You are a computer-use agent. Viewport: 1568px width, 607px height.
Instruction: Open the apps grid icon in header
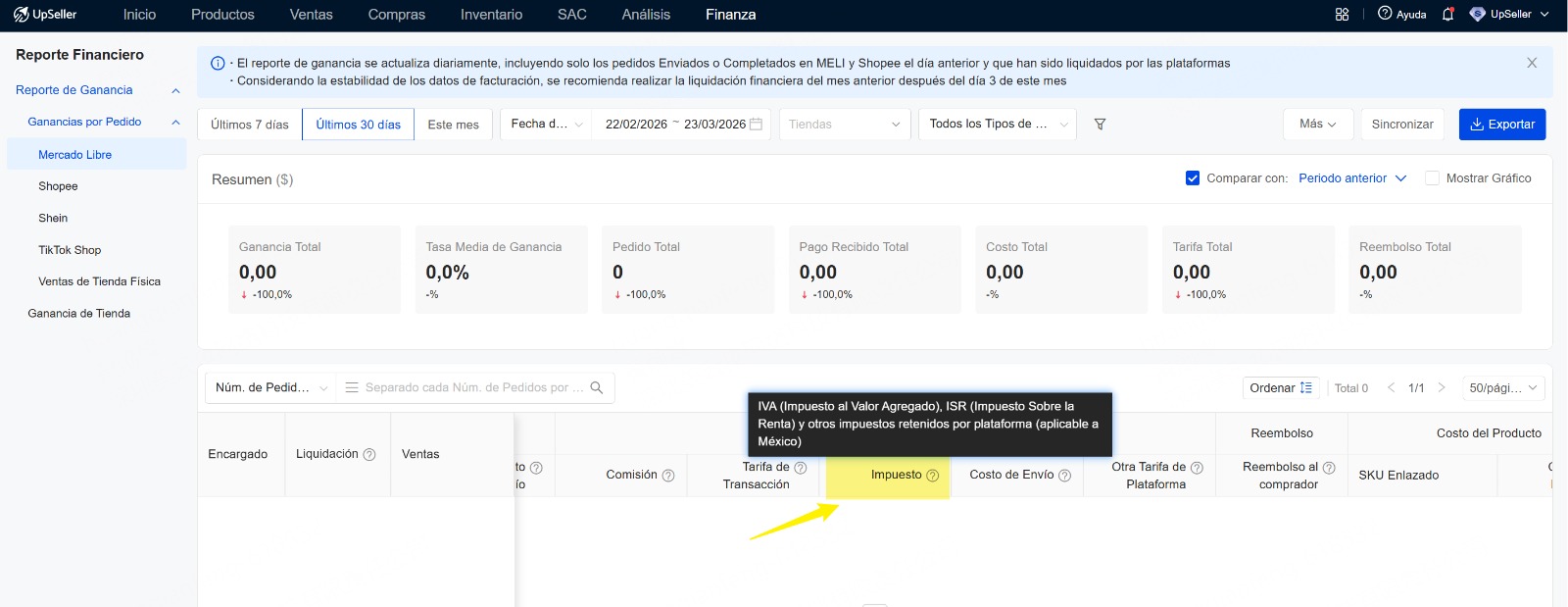coord(1342,15)
